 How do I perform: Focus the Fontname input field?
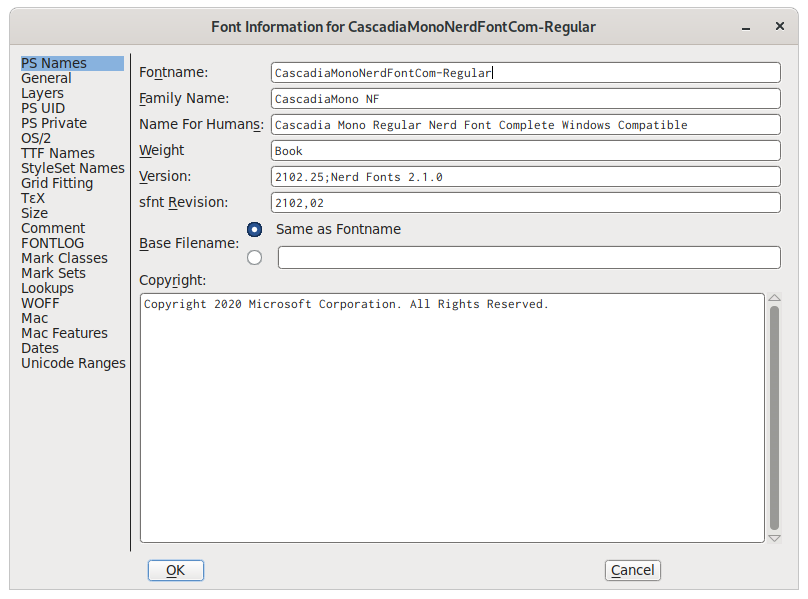click(526, 73)
